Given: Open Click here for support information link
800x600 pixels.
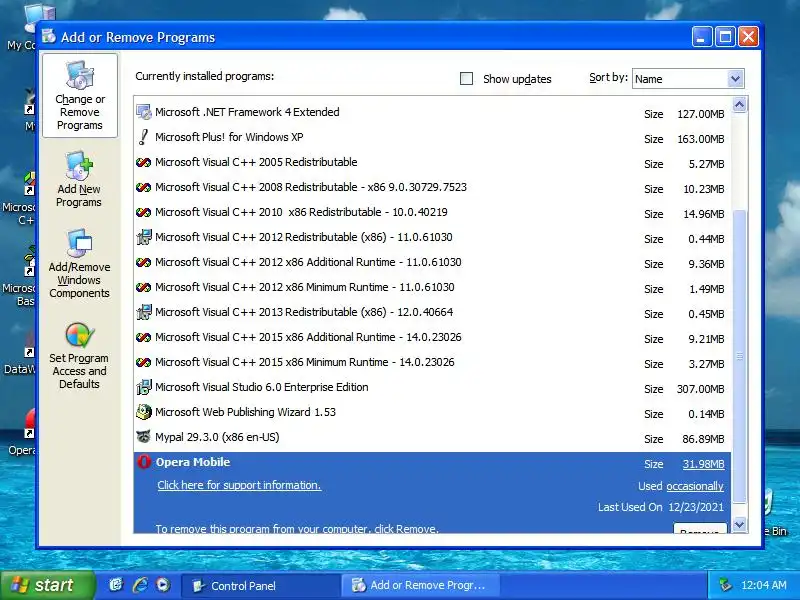Looking at the screenshot, I should point(239,485).
